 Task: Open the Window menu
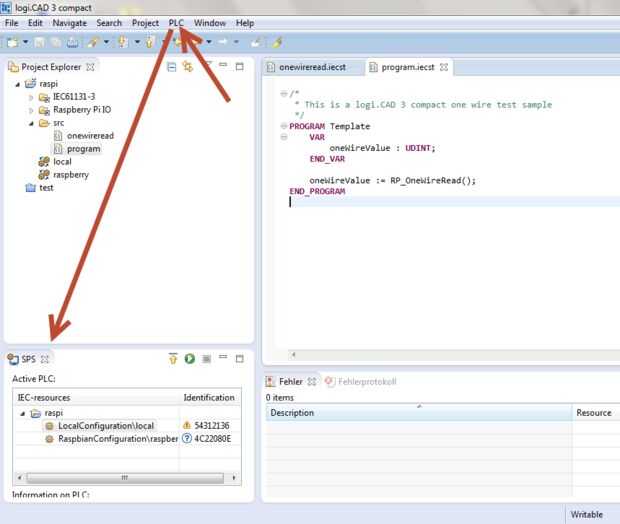tap(210, 23)
